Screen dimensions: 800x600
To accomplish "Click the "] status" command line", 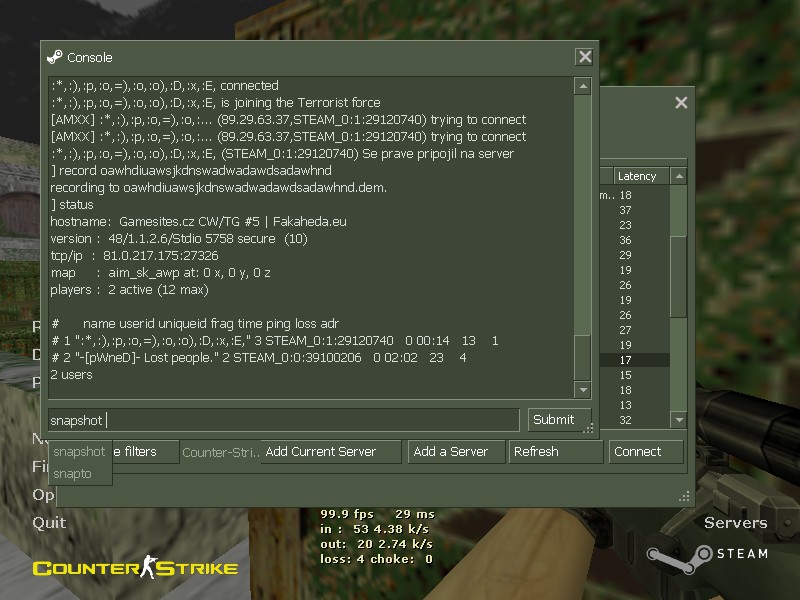I will click(x=72, y=205).
